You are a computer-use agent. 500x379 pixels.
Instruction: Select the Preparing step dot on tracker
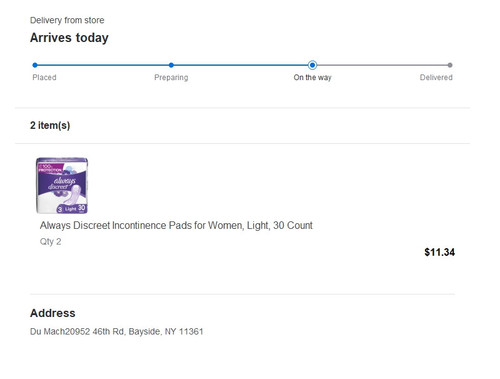(x=171, y=65)
